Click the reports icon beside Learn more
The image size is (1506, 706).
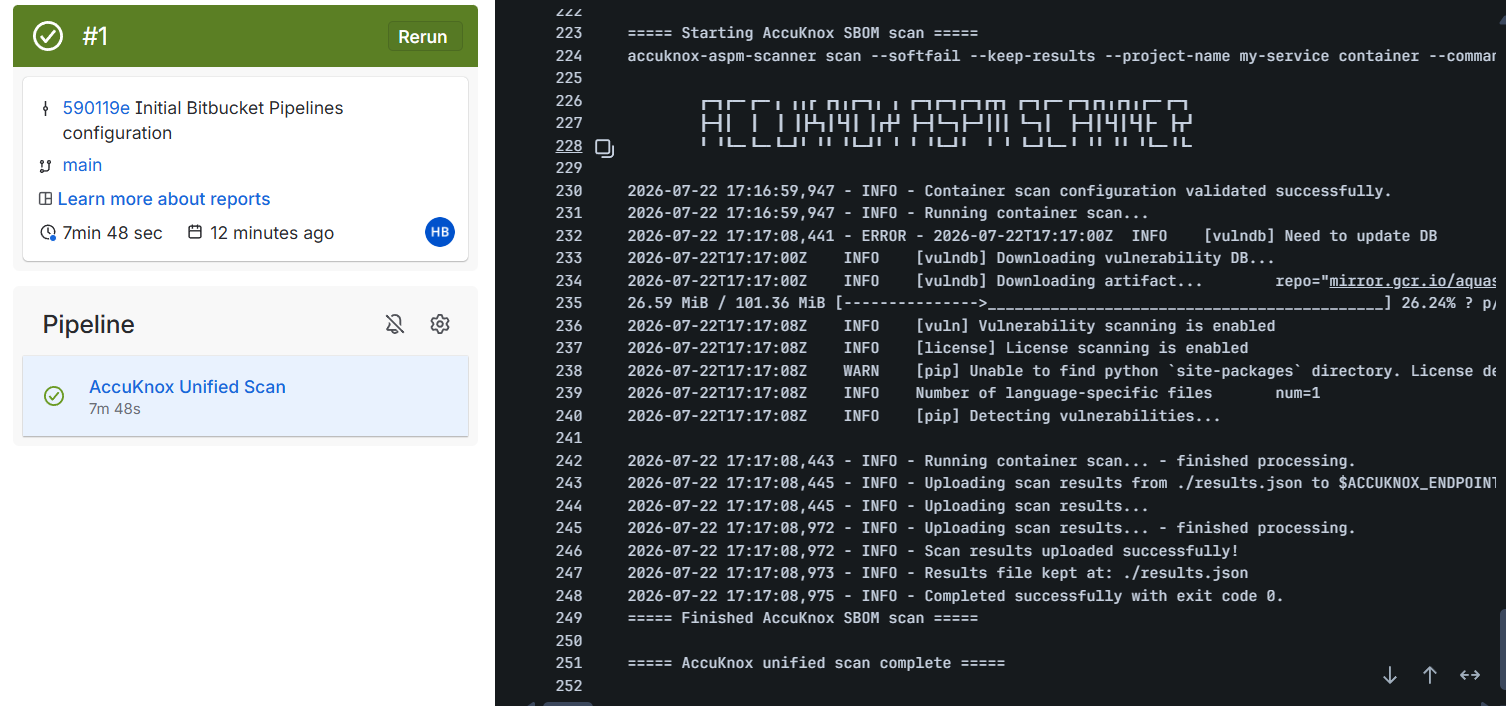(45, 199)
